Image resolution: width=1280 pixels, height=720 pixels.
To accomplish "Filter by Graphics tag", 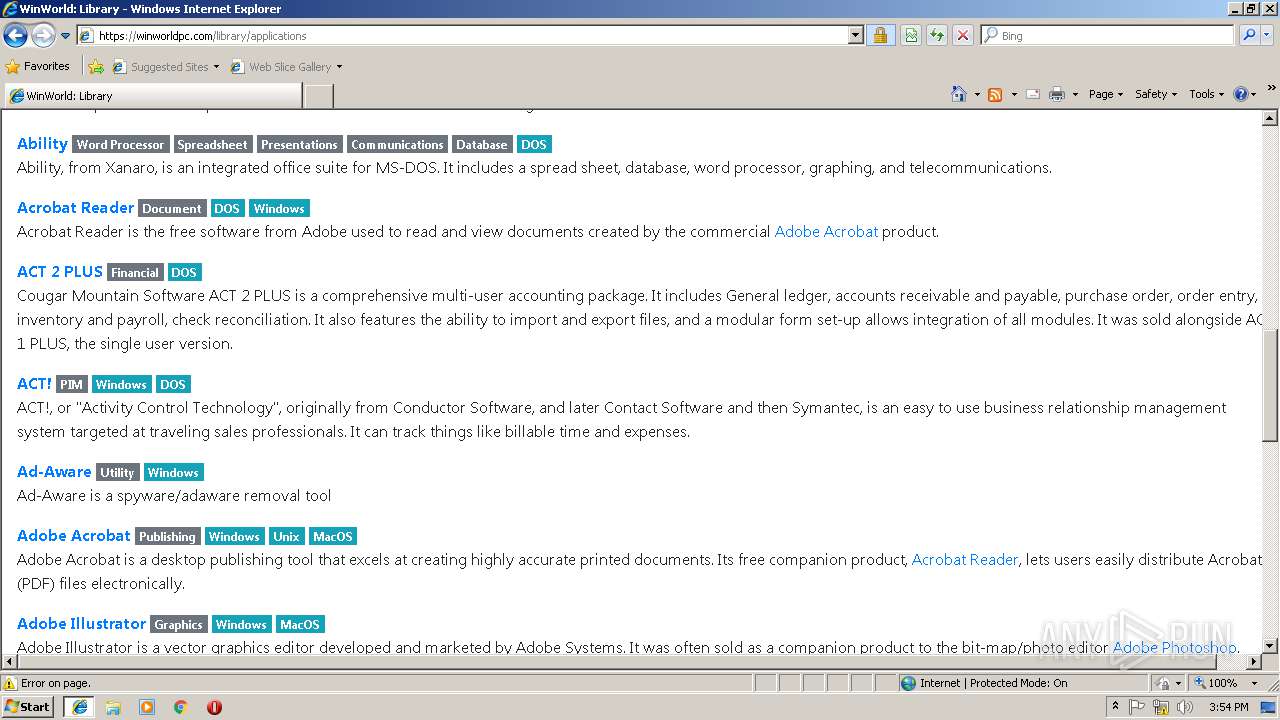I will (178, 625).
